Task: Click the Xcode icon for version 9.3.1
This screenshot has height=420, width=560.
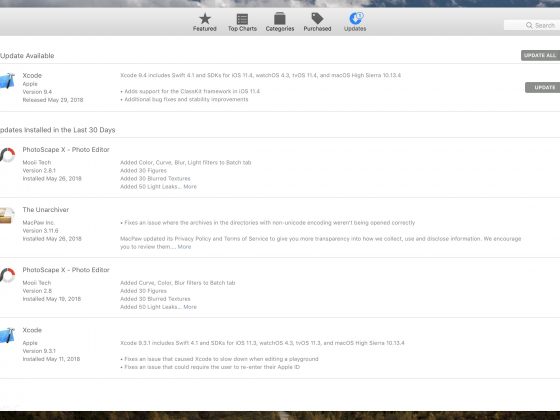Action: pyautogui.click(x=7, y=336)
